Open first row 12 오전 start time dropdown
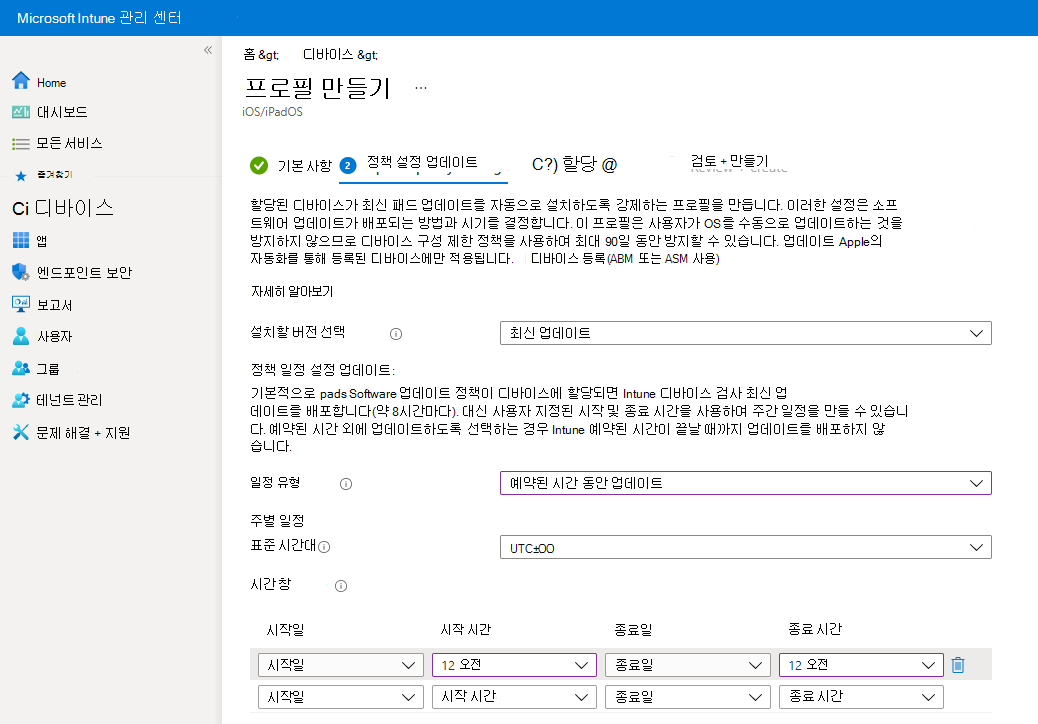 pos(514,665)
